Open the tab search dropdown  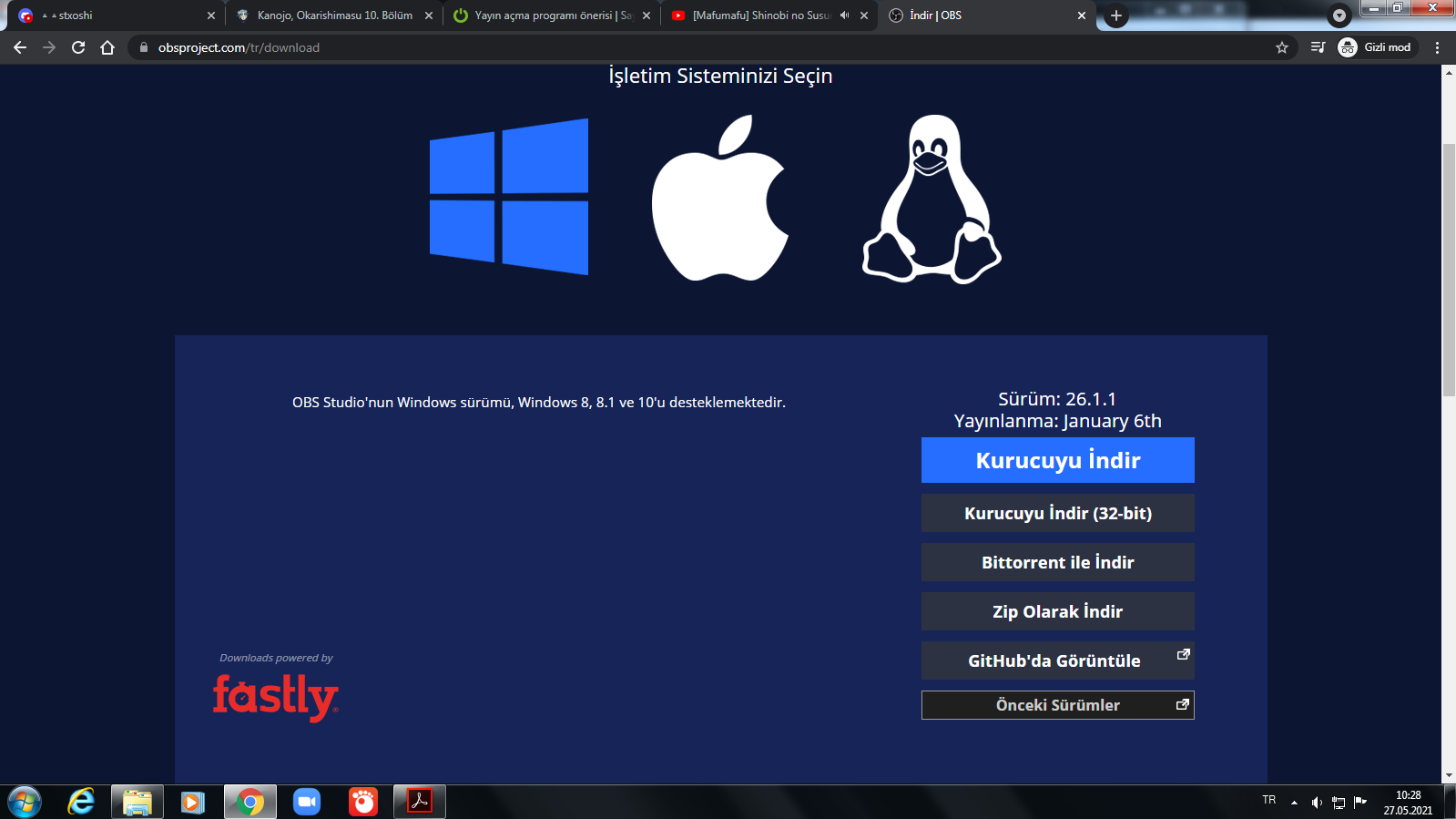pyautogui.click(x=1339, y=15)
